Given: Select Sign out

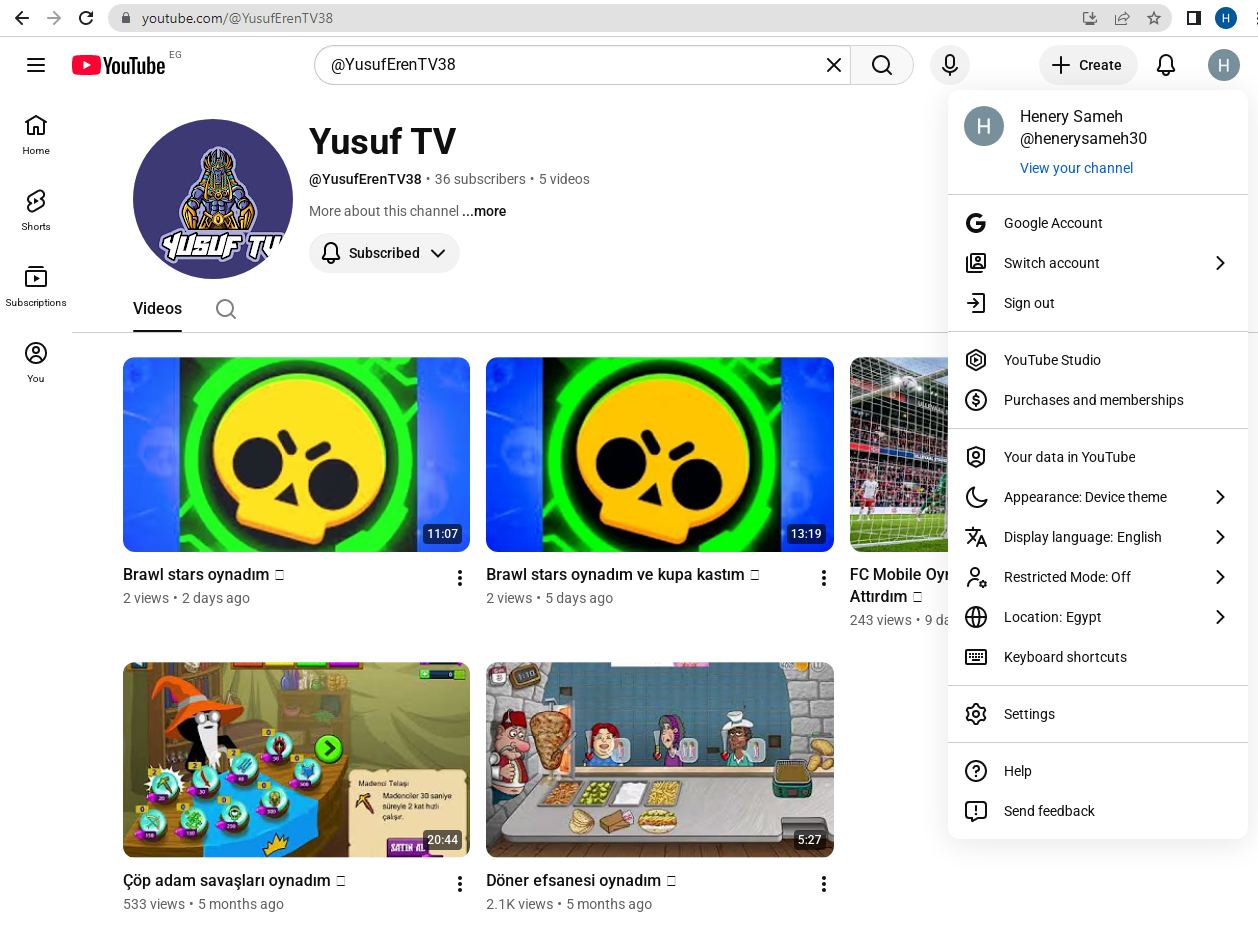Looking at the screenshot, I should (1098, 303).
